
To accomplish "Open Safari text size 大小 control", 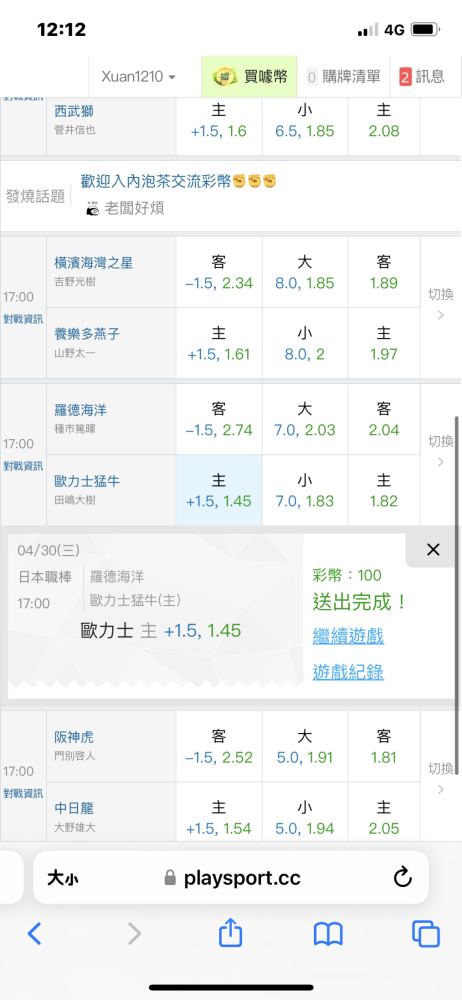I will pos(63,879).
